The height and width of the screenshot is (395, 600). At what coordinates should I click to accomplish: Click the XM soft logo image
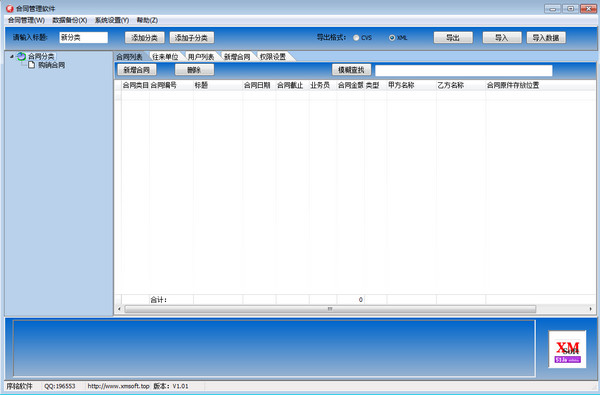(x=567, y=349)
